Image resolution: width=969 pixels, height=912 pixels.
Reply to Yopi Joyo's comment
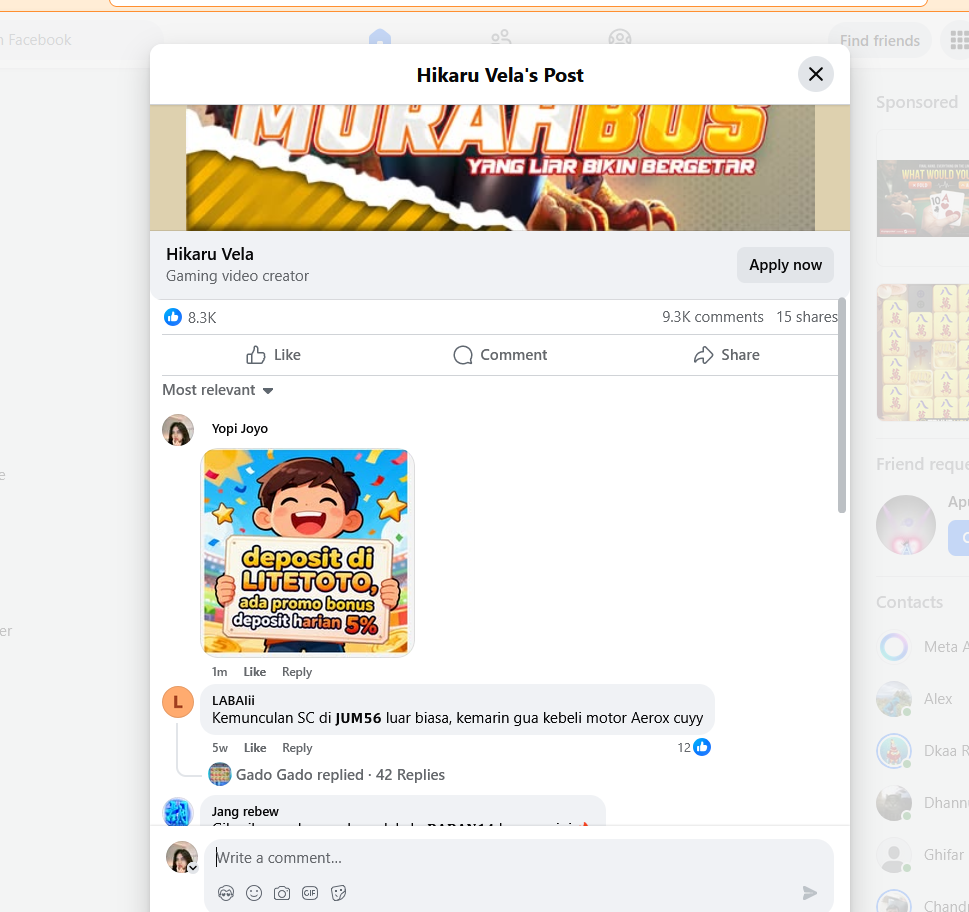click(x=297, y=672)
